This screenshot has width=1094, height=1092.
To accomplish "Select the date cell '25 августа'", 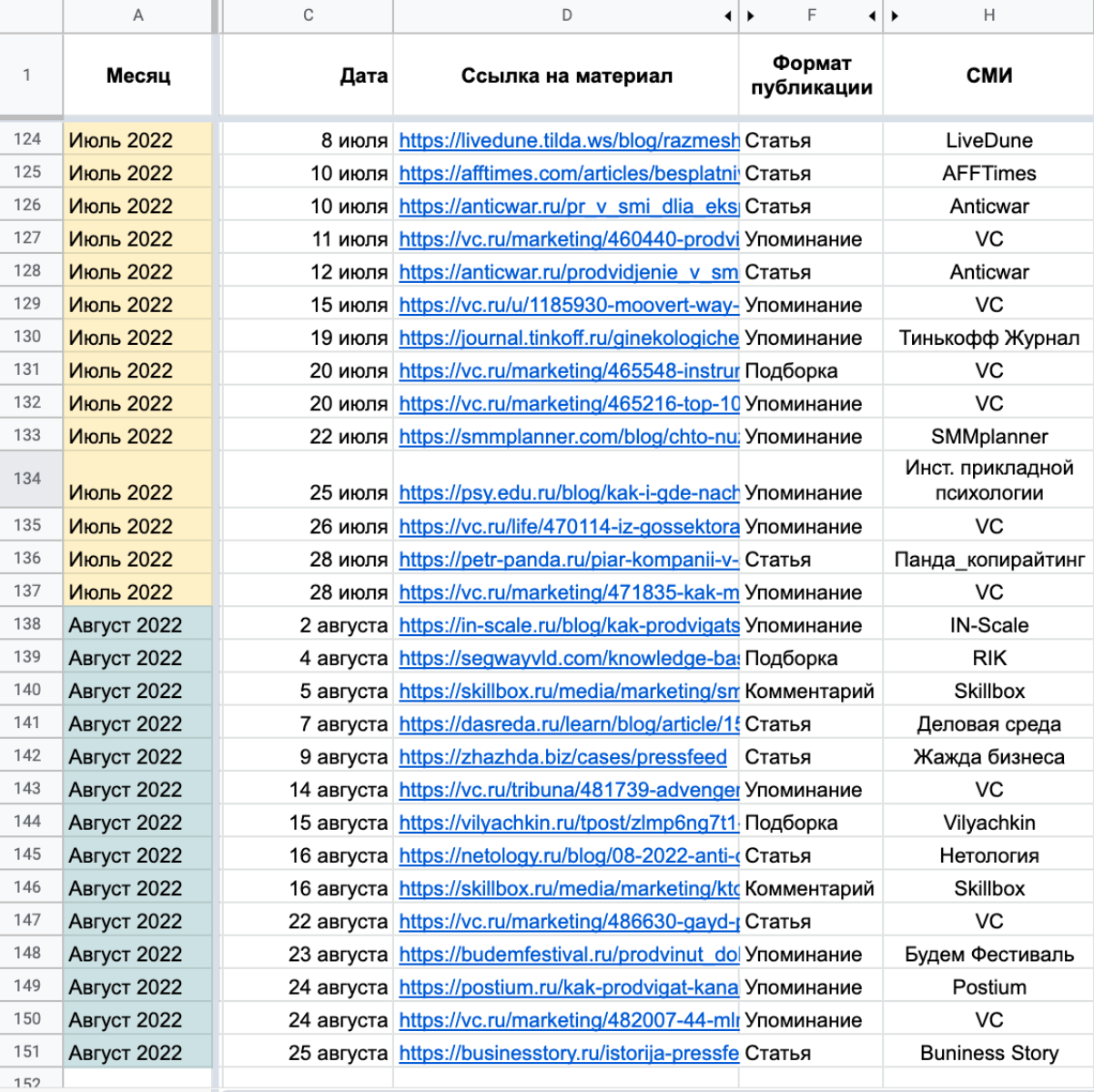I will (309, 1054).
